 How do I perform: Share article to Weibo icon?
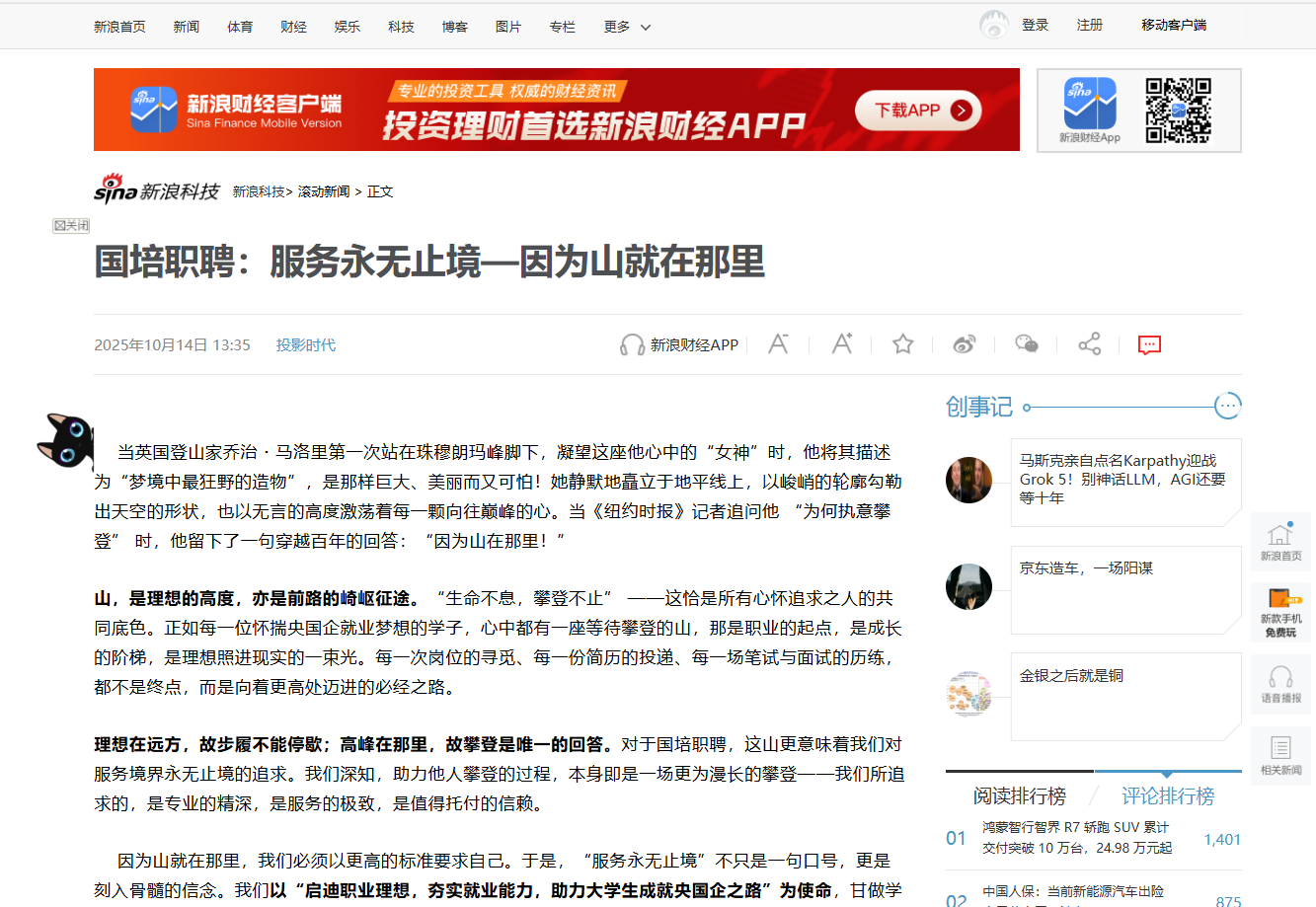coord(965,344)
